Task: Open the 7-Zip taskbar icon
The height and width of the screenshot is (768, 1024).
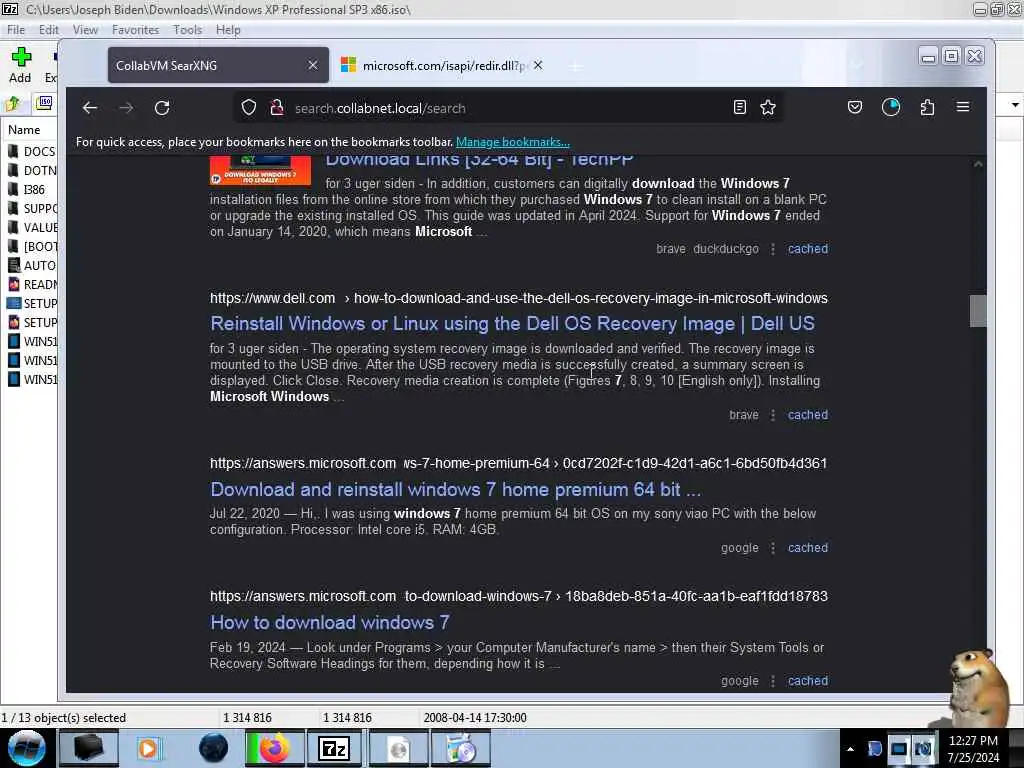Action: point(334,748)
